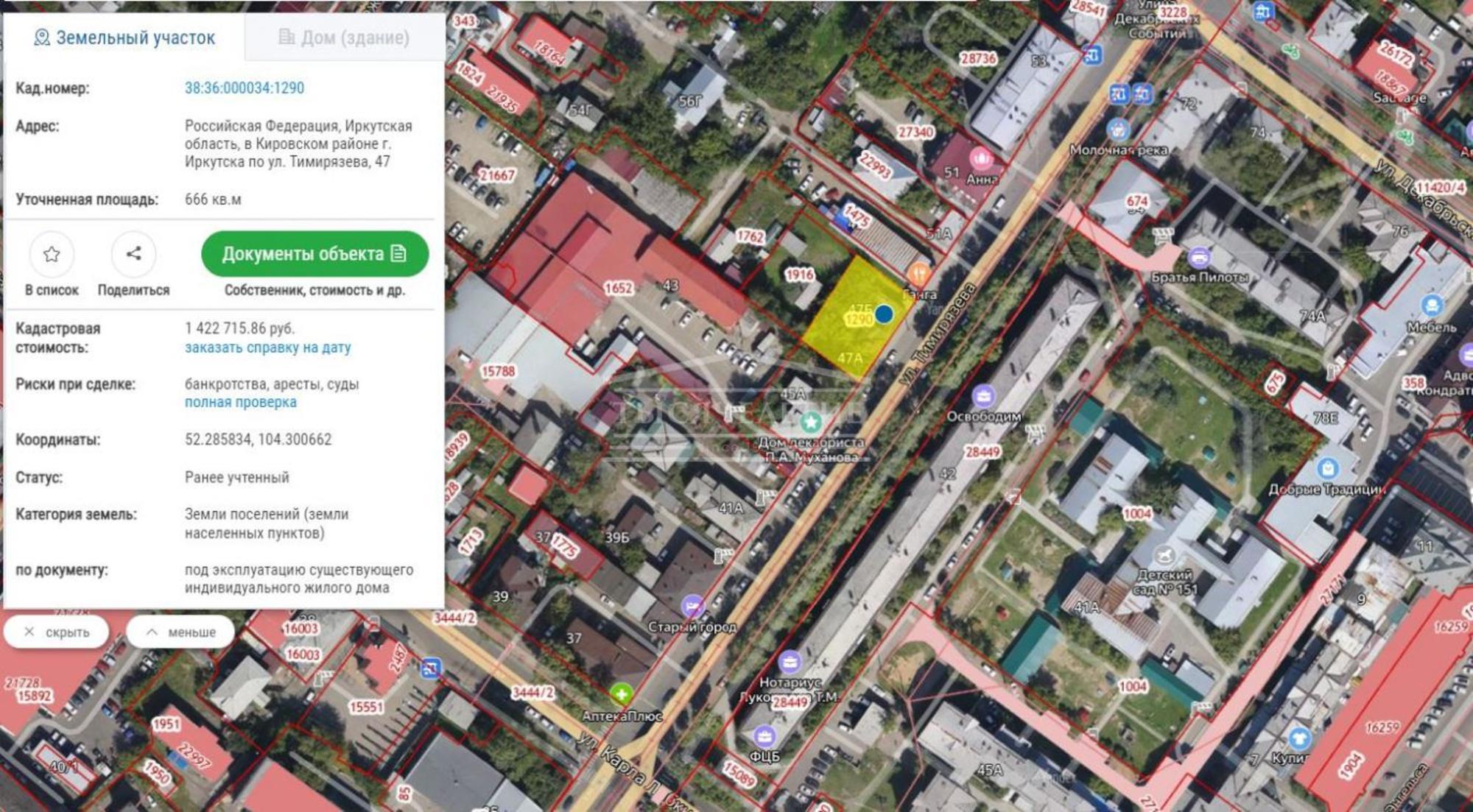The height and width of the screenshot is (812, 1473).
Task: Click the share 'Поделиться' icon
Action: point(133,255)
